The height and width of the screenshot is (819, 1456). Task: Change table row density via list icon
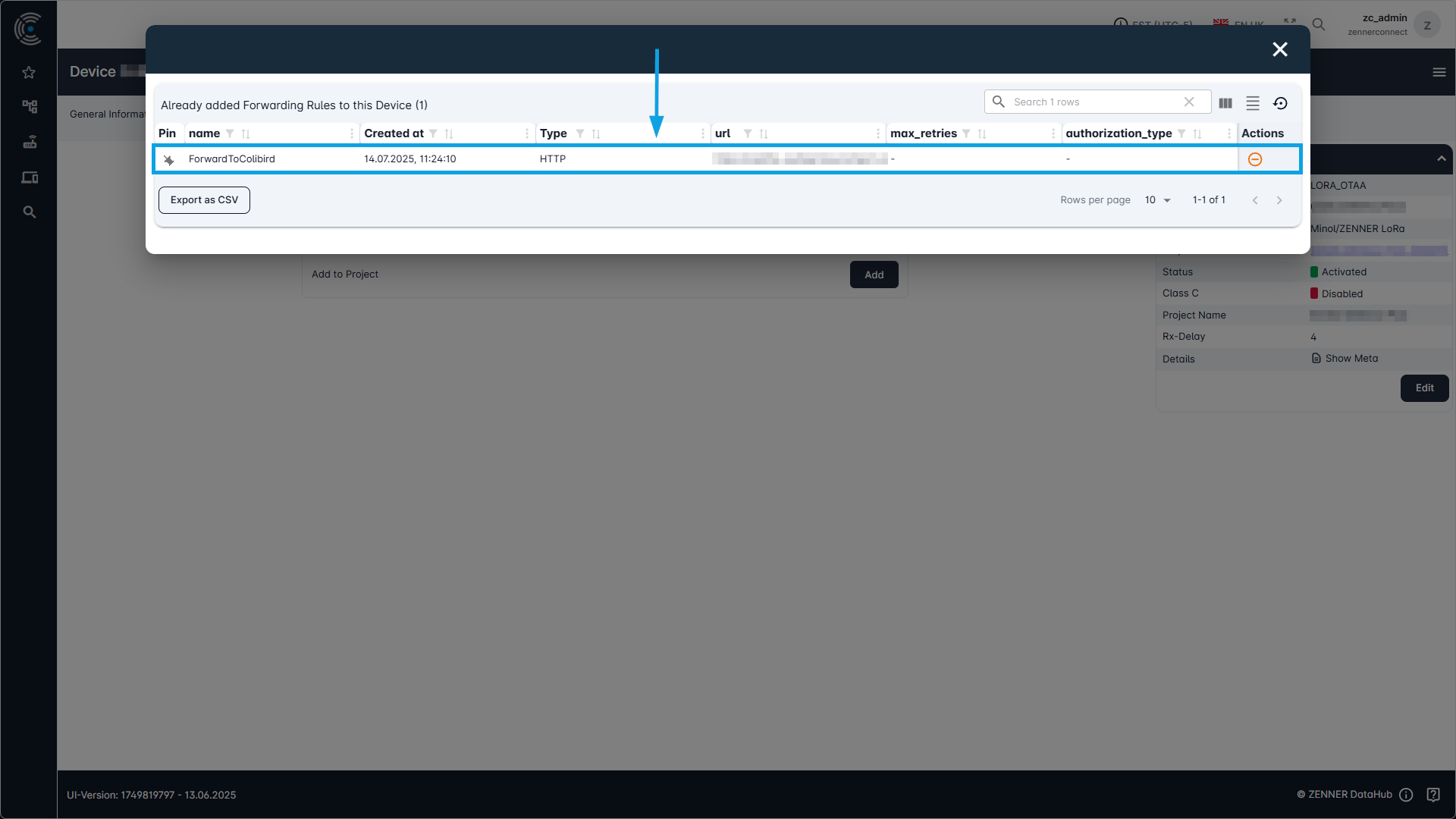[x=1253, y=102]
